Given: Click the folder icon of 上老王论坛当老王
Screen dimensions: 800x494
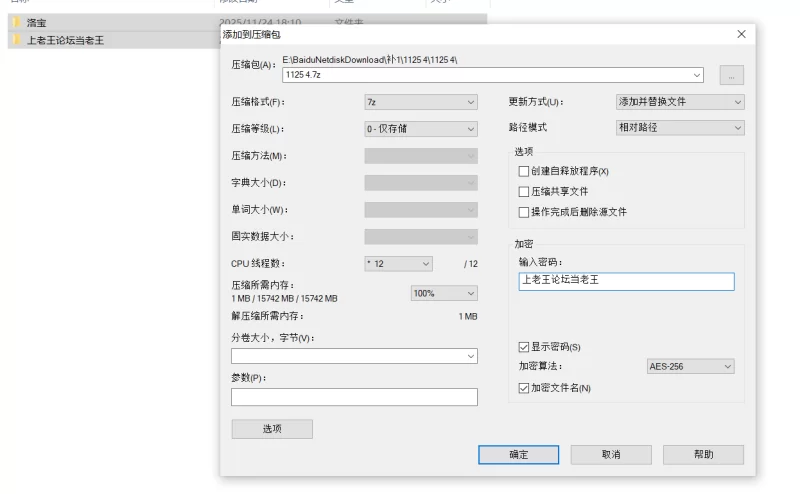Looking at the screenshot, I should [17, 40].
